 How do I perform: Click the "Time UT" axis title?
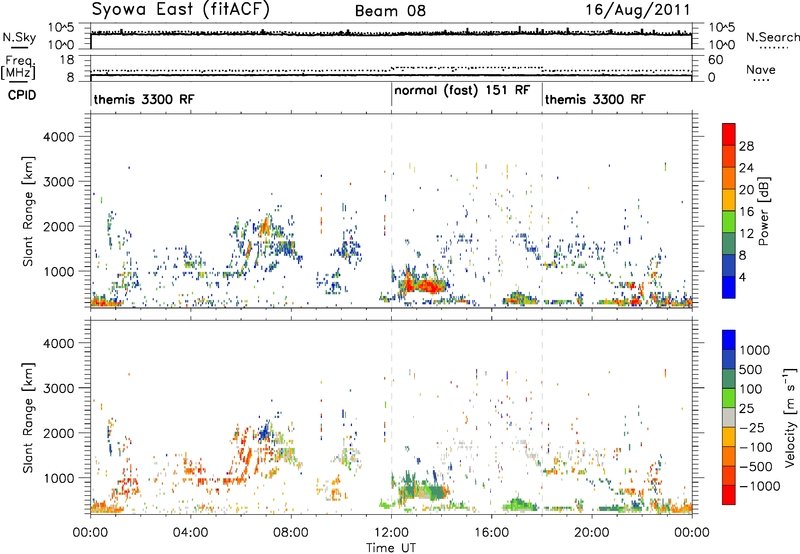point(391,548)
